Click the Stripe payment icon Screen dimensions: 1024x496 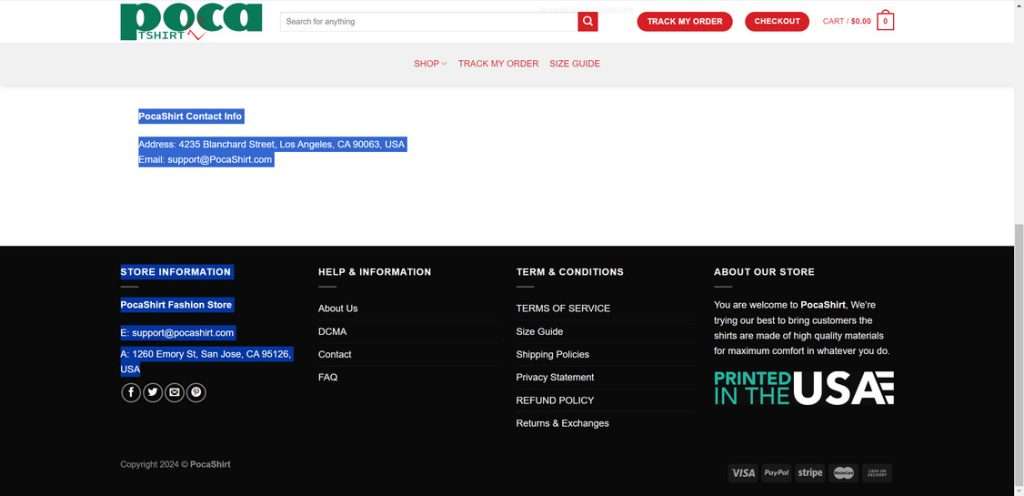810,473
